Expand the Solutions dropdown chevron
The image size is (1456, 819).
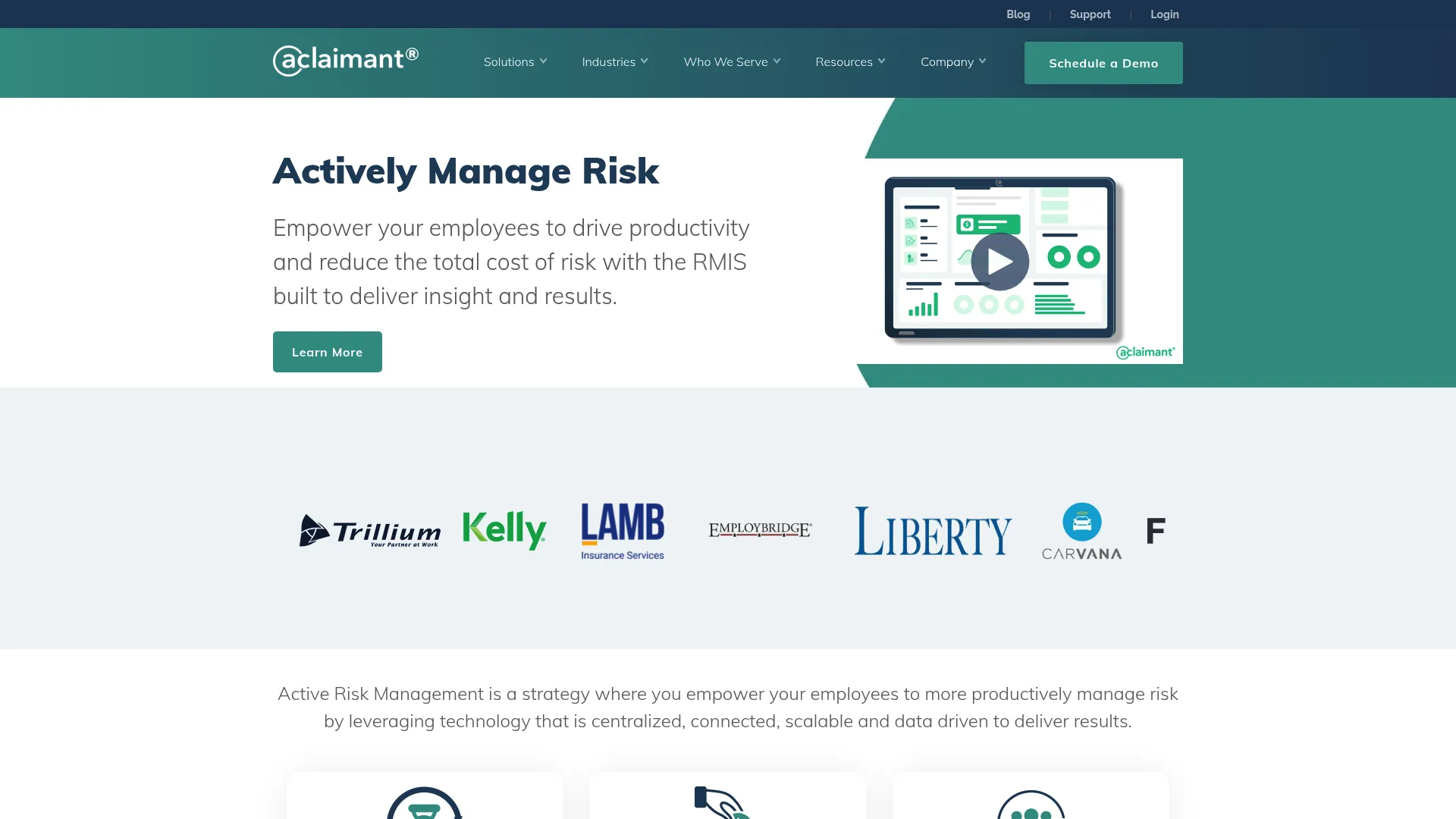click(x=543, y=61)
